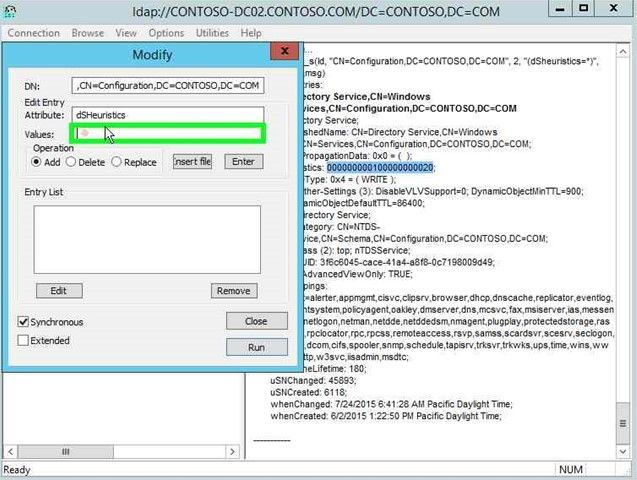Click the Attribute field containing dSHeuristics

click(x=168, y=115)
